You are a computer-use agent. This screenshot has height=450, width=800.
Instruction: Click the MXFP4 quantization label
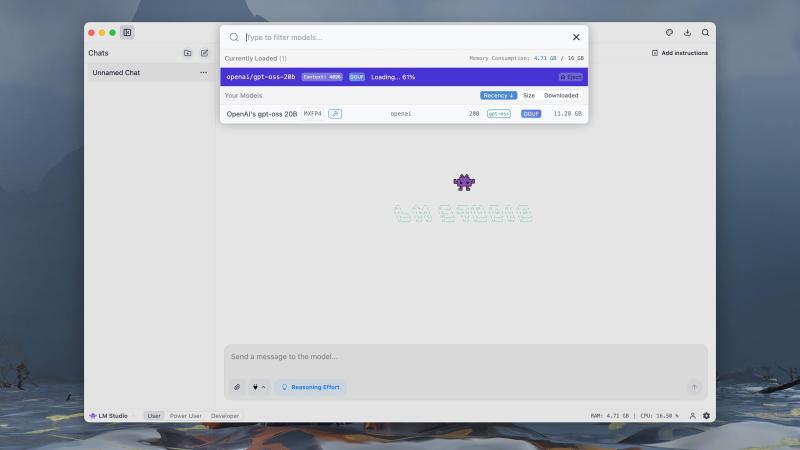pyautogui.click(x=312, y=114)
